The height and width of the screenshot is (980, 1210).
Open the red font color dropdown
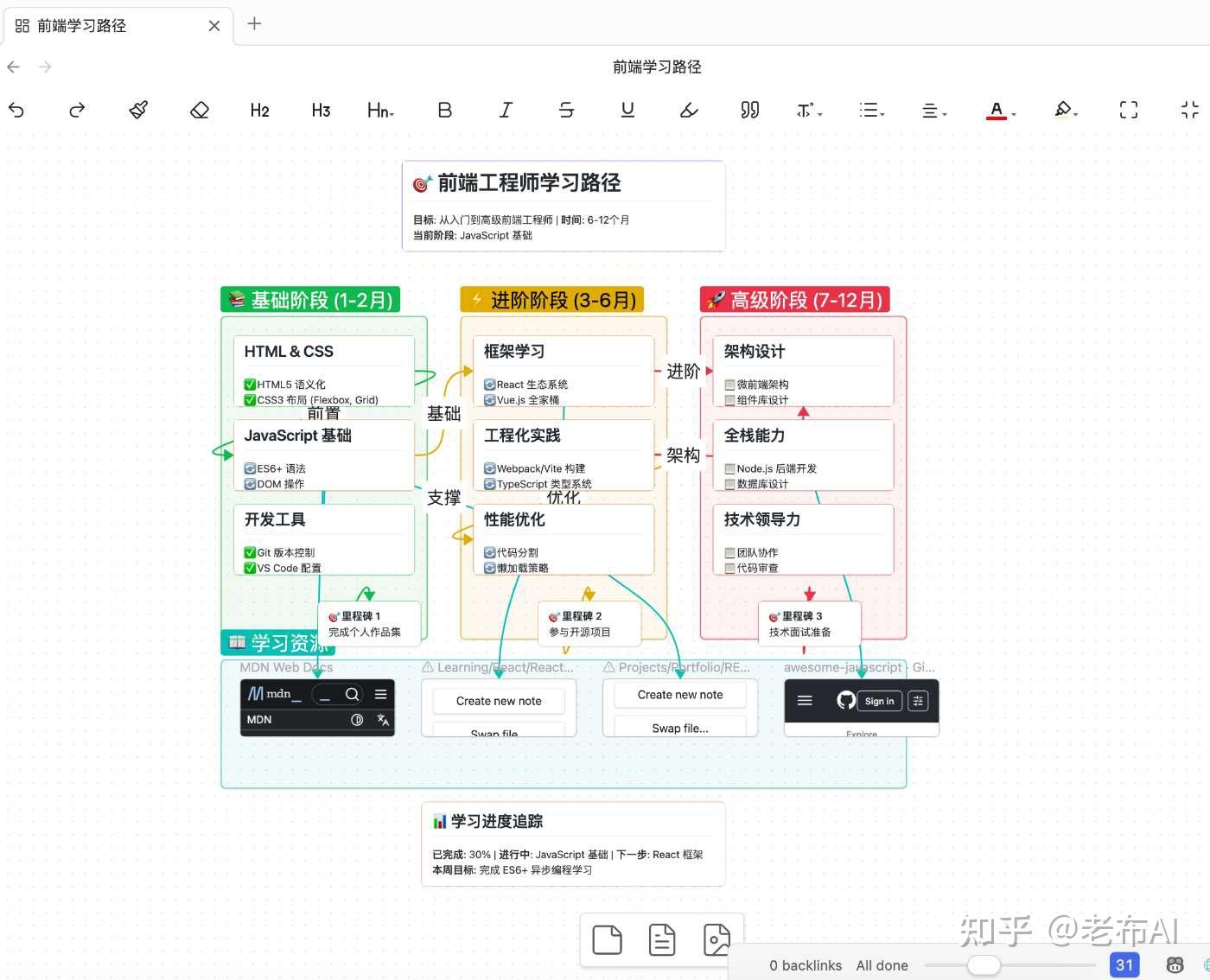1001,110
